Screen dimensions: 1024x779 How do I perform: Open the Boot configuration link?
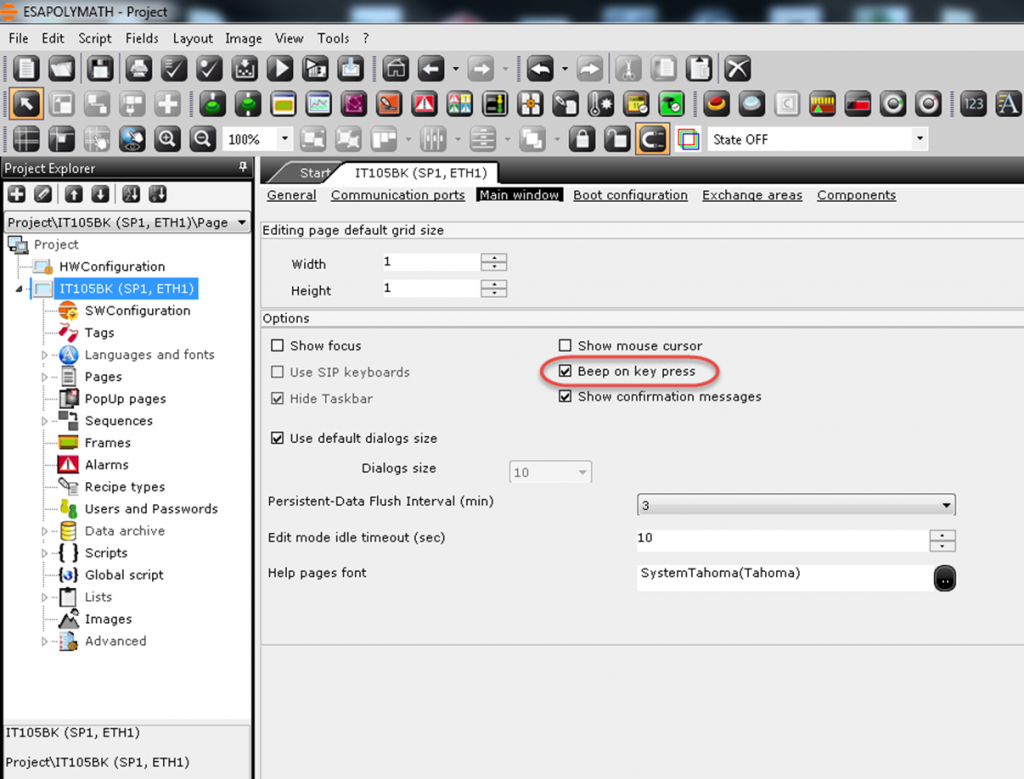630,195
